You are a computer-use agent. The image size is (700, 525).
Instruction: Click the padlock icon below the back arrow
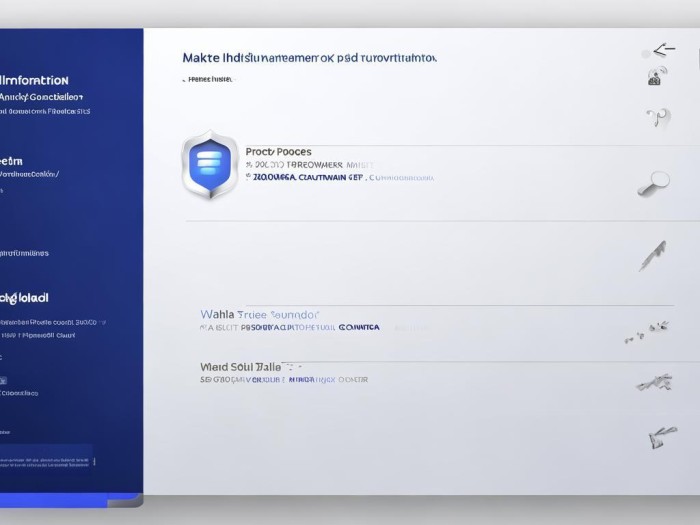coord(656,78)
